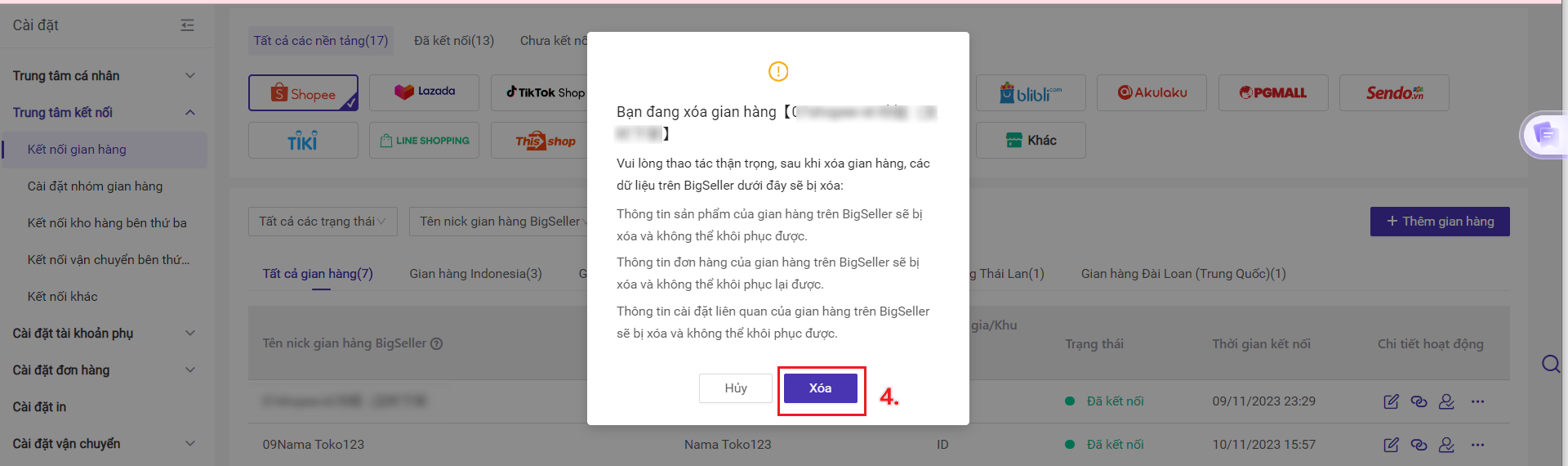Expand Trung tâm cá nhân section
The width and height of the screenshot is (1568, 466).
tap(104, 76)
